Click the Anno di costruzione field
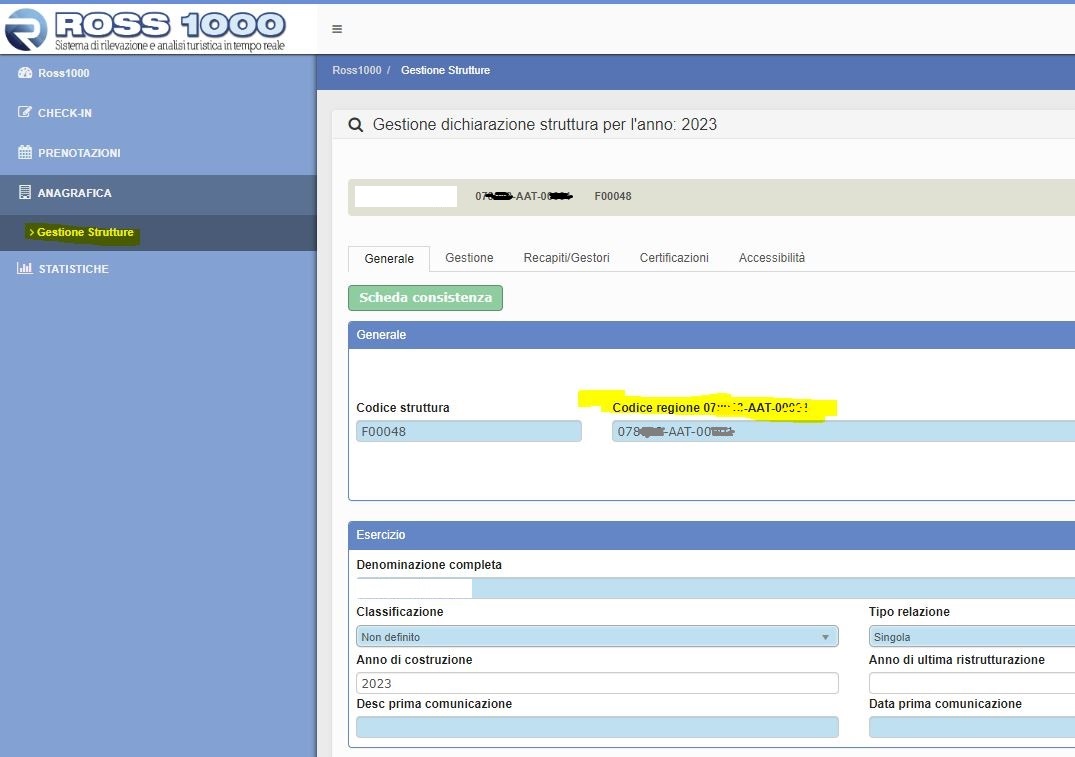The height and width of the screenshot is (757, 1075). (x=597, y=683)
